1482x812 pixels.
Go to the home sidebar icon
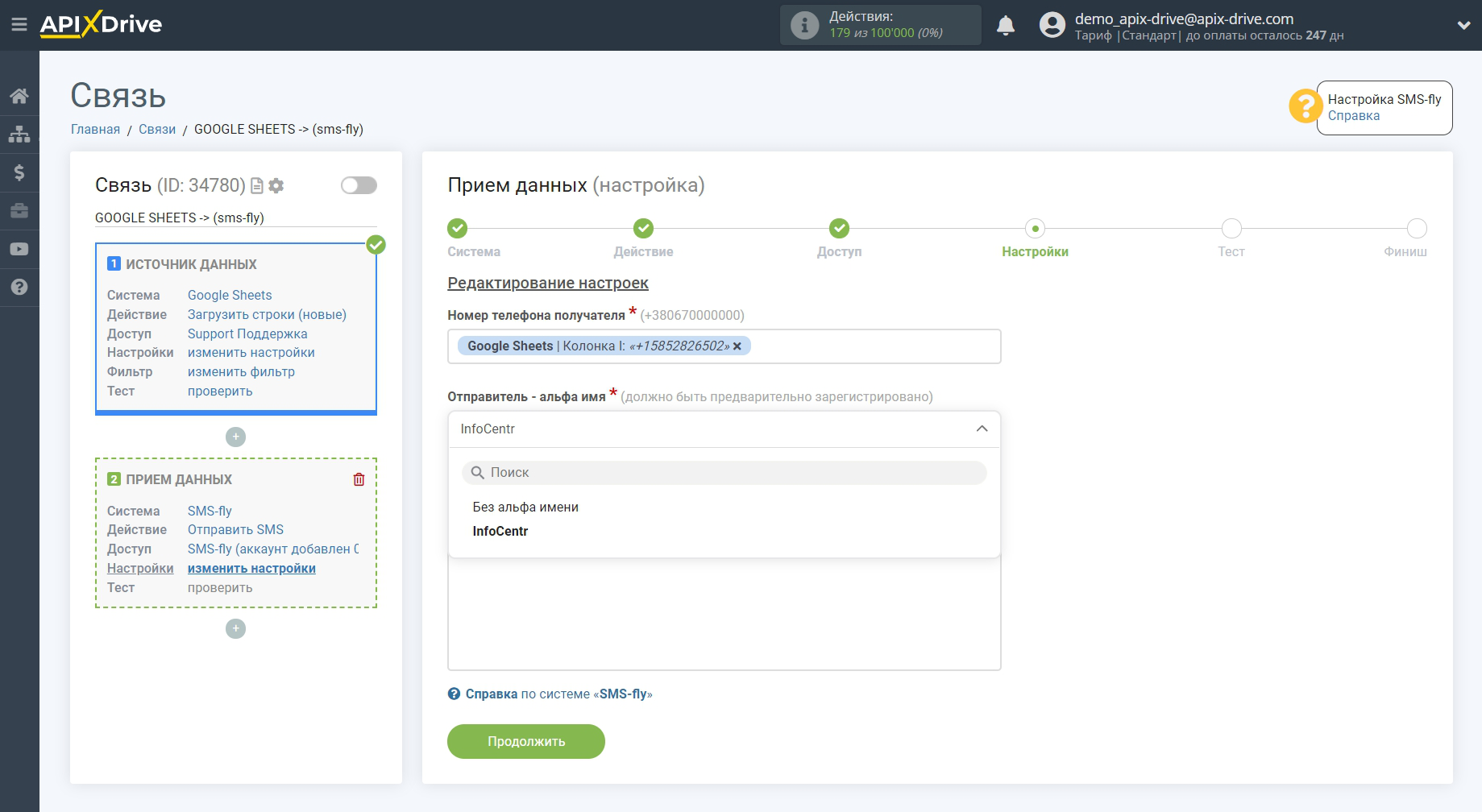(x=19, y=96)
